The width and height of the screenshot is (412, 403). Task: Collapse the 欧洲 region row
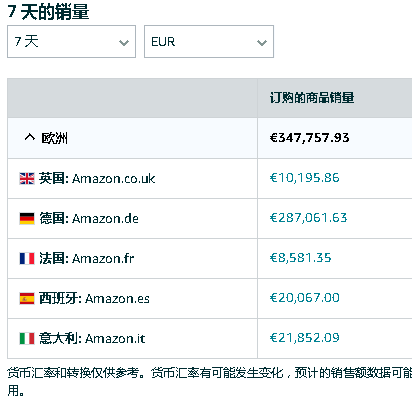(x=29, y=137)
